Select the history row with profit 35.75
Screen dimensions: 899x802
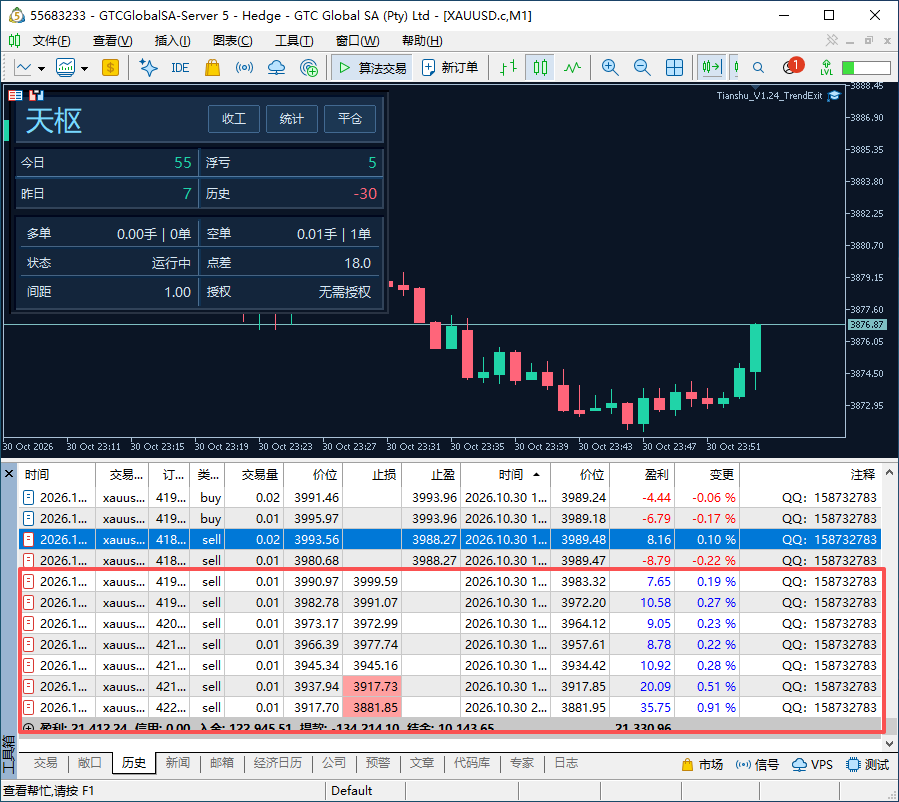pos(450,707)
